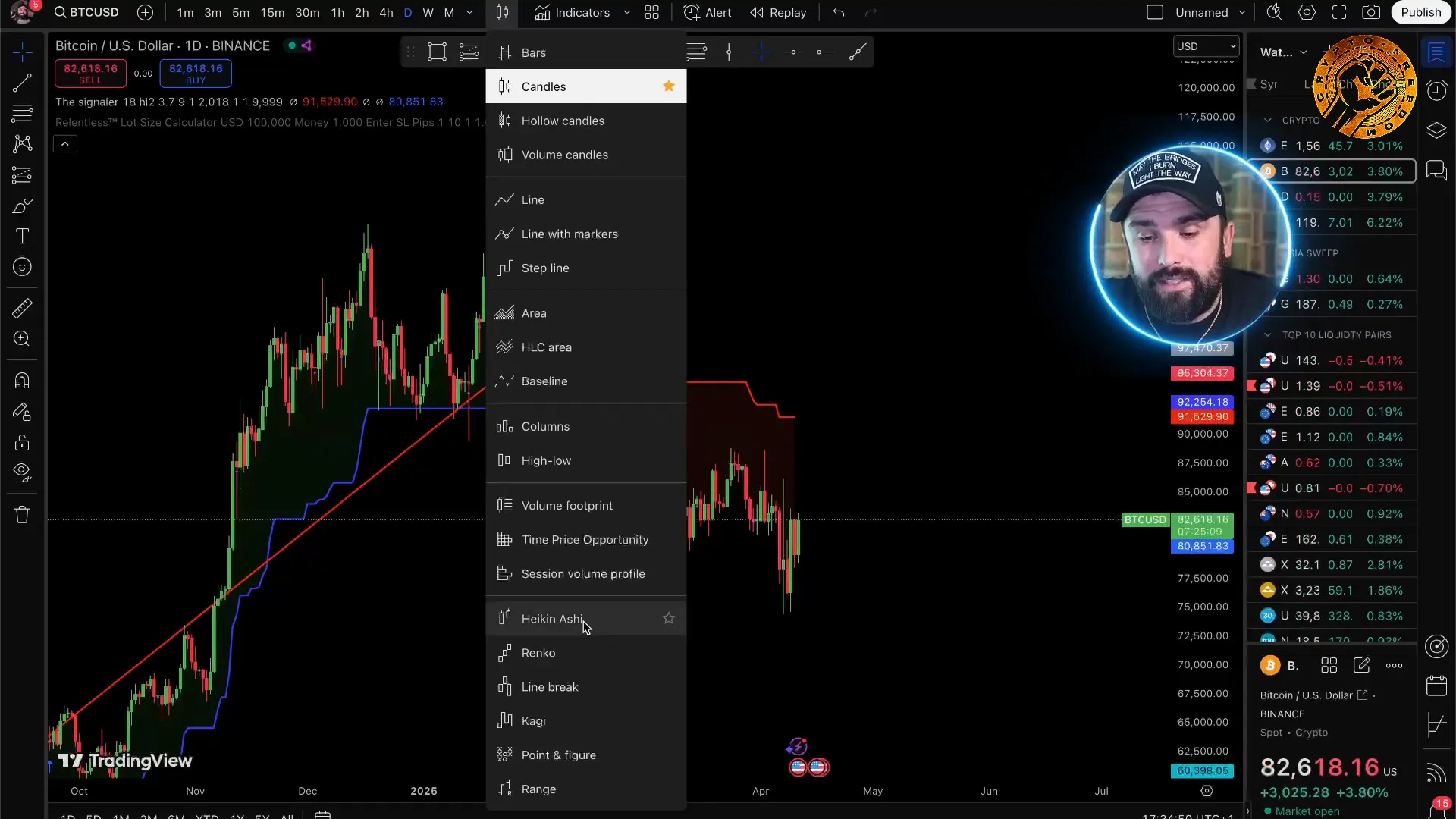Open the forecasting and measurement tools

(22, 175)
